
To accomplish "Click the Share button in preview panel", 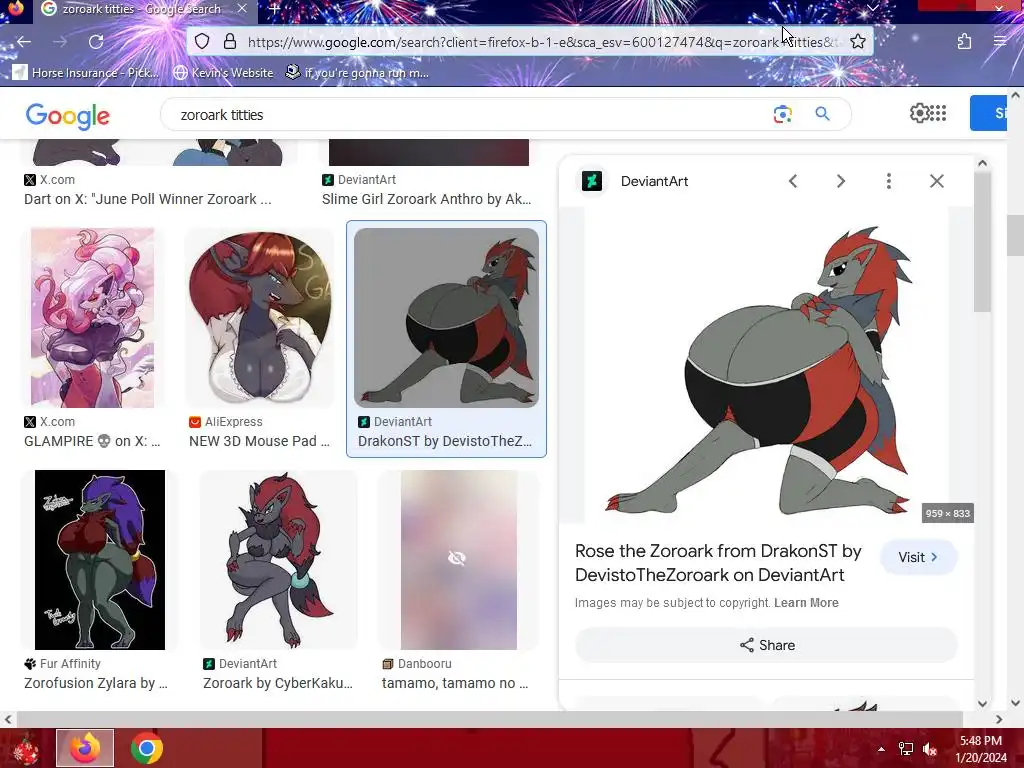I will (x=767, y=645).
